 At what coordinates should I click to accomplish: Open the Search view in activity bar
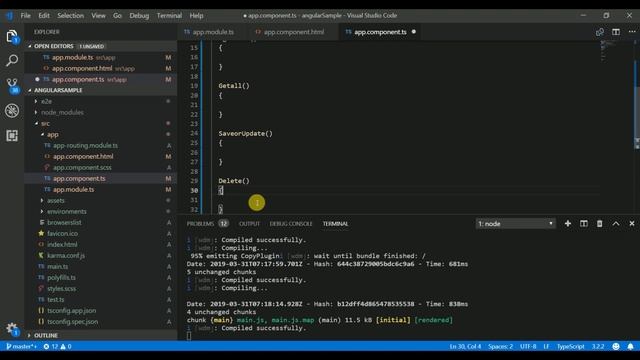[12, 61]
